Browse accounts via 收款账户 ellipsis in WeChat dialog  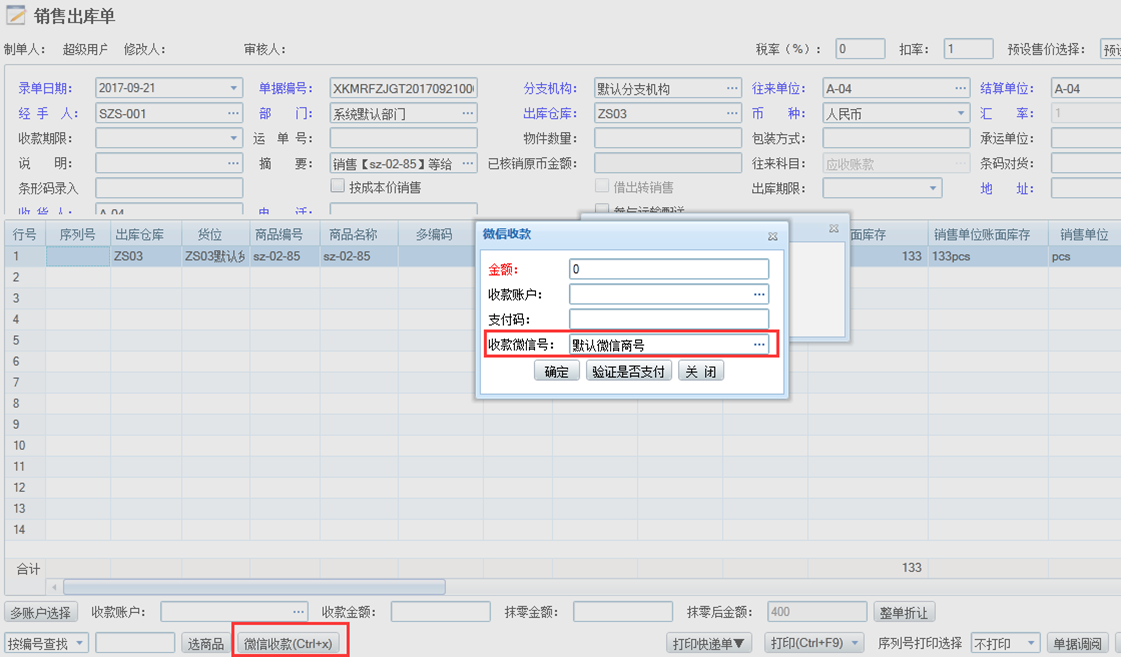(760, 293)
